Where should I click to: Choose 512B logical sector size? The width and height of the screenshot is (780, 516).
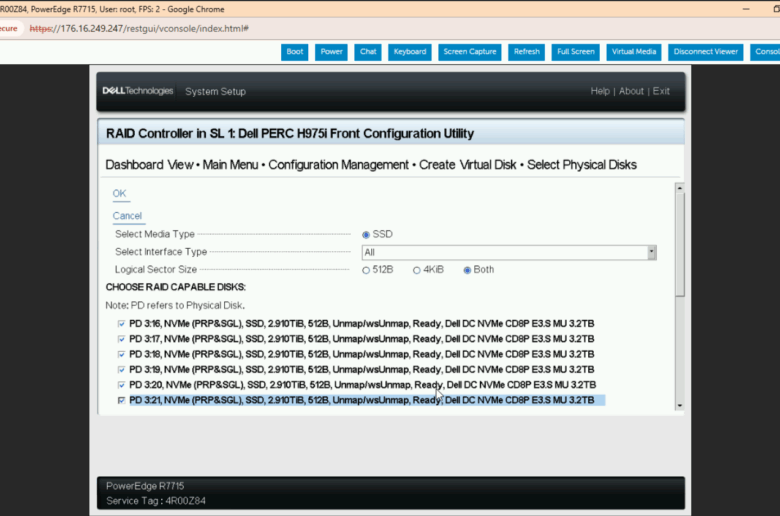[x=366, y=270]
